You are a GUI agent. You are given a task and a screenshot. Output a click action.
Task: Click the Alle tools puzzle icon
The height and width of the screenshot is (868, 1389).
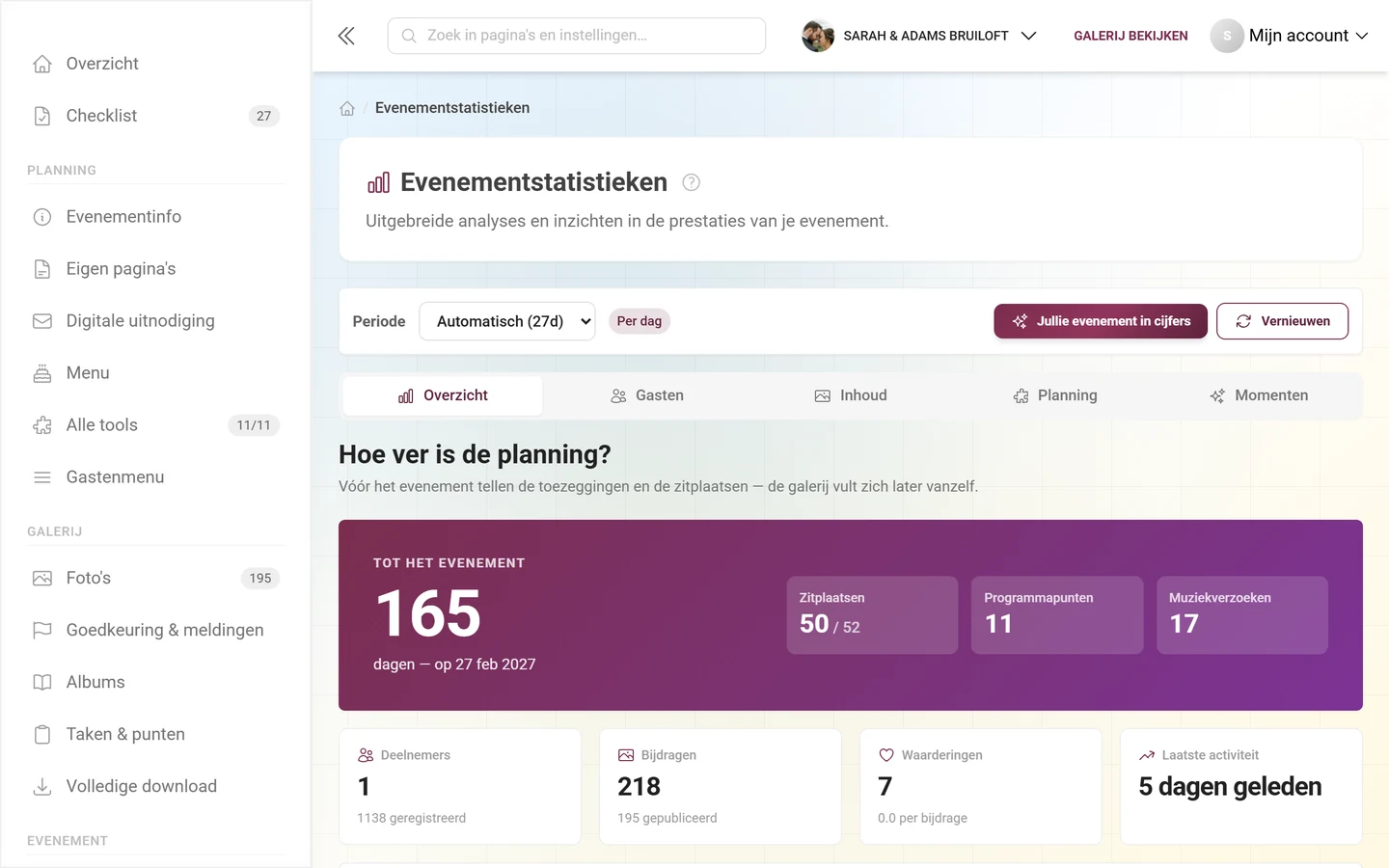pos(42,425)
